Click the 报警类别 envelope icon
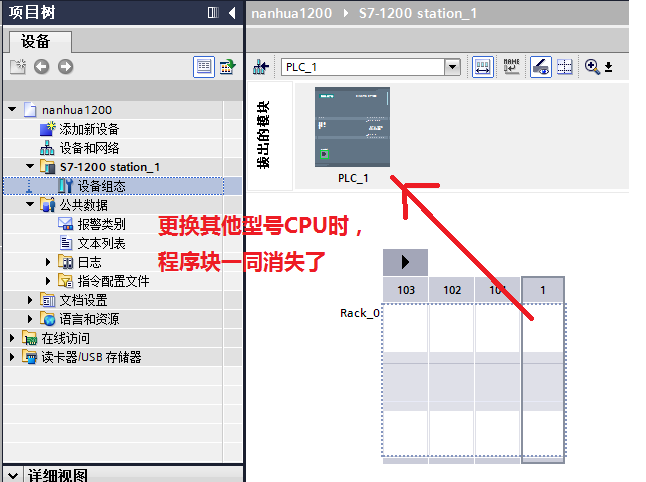646x482 pixels. tap(66, 224)
